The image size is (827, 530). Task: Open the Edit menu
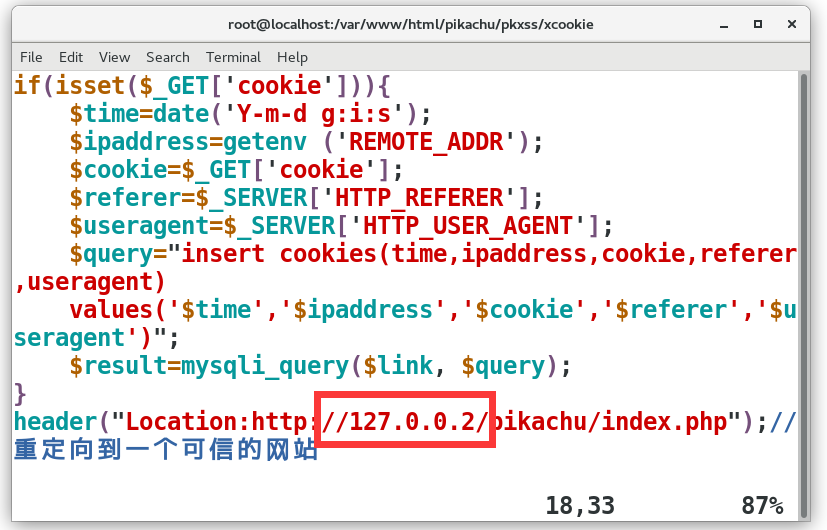click(x=71, y=57)
